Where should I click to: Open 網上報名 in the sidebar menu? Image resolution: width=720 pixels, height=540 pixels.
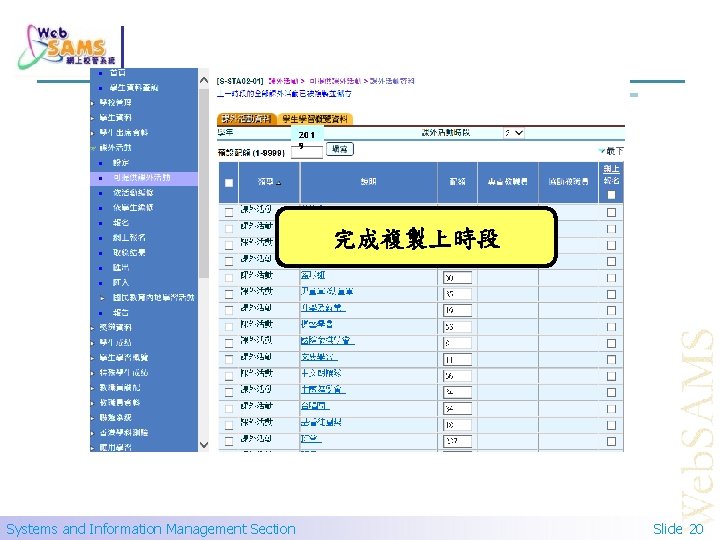click(129, 237)
